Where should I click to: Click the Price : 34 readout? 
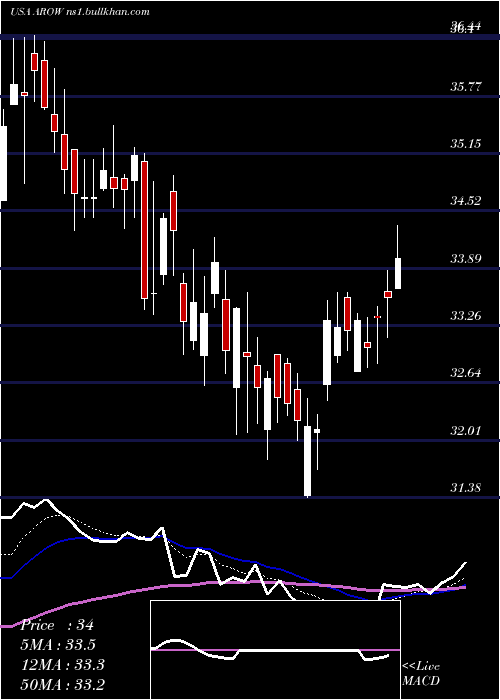point(57,625)
